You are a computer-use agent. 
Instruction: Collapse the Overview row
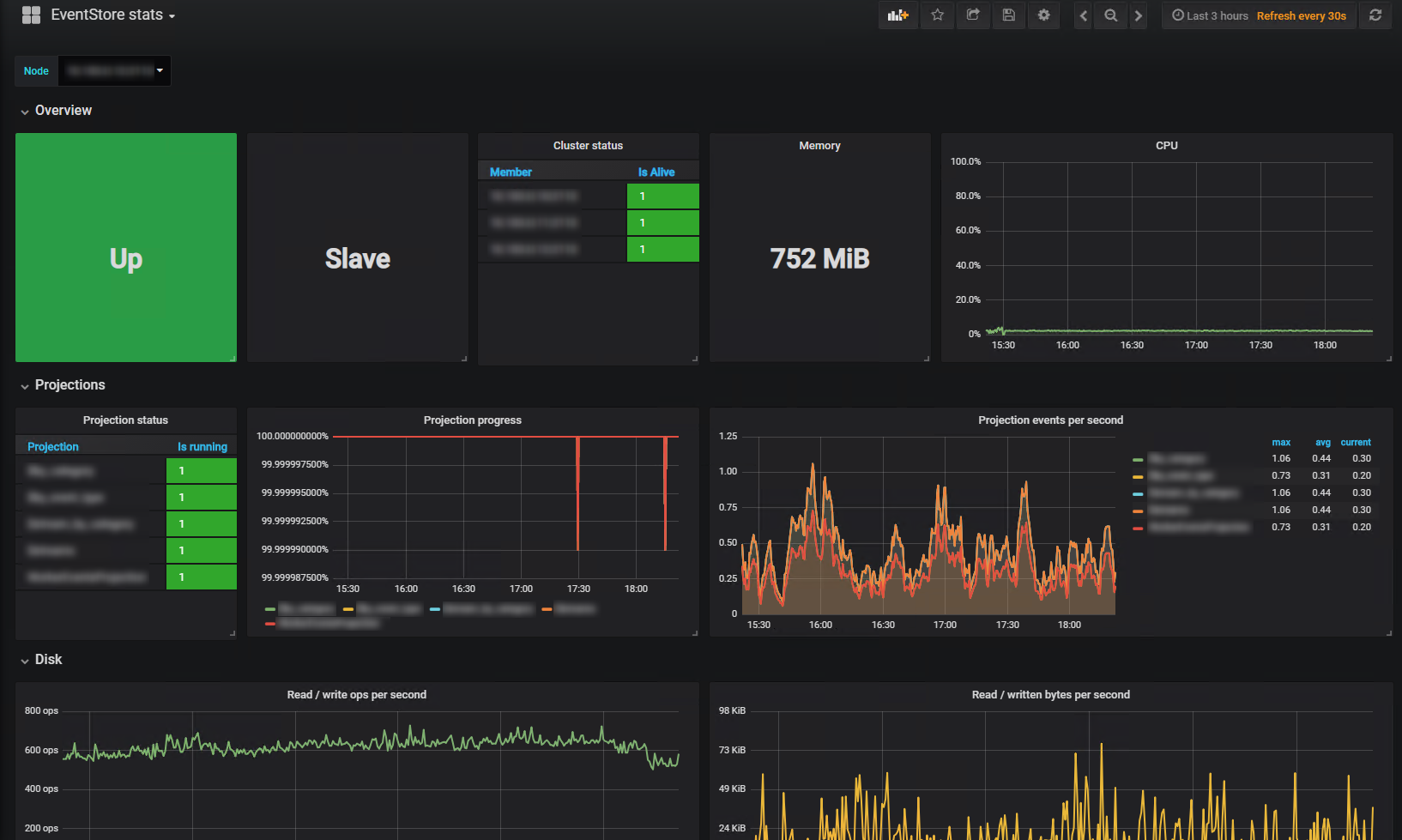pos(63,111)
